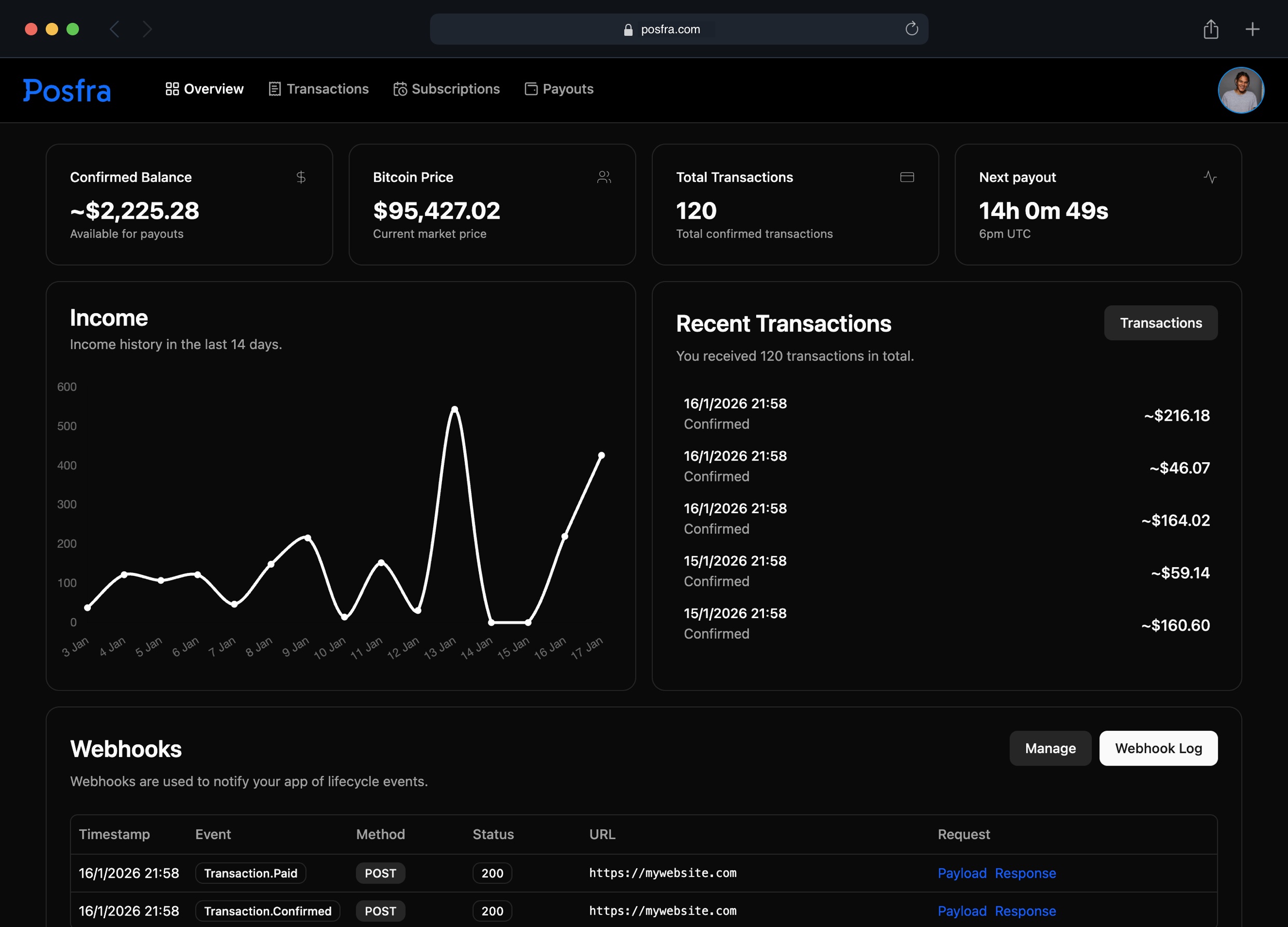The width and height of the screenshot is (1288, 927).
Task: Click the activity pulse icon on Next payout
Action: tap(1210, 177)
